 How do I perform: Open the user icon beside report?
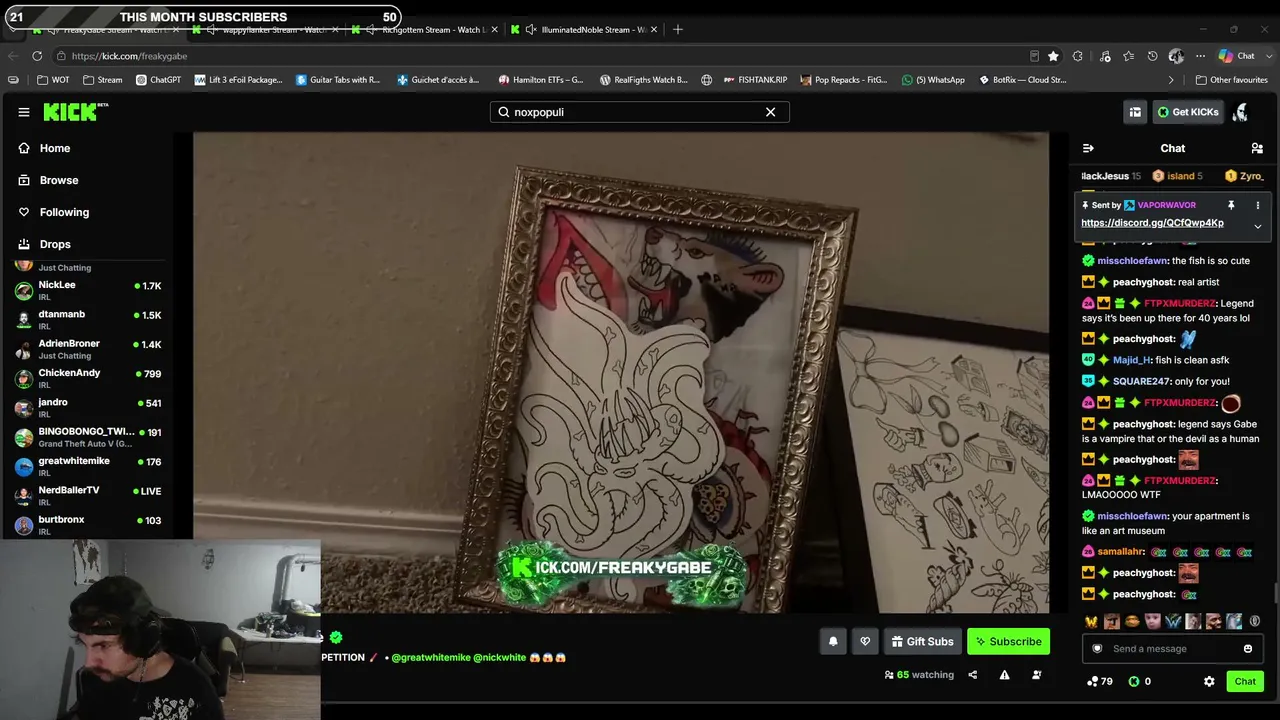coord(1036,675)
